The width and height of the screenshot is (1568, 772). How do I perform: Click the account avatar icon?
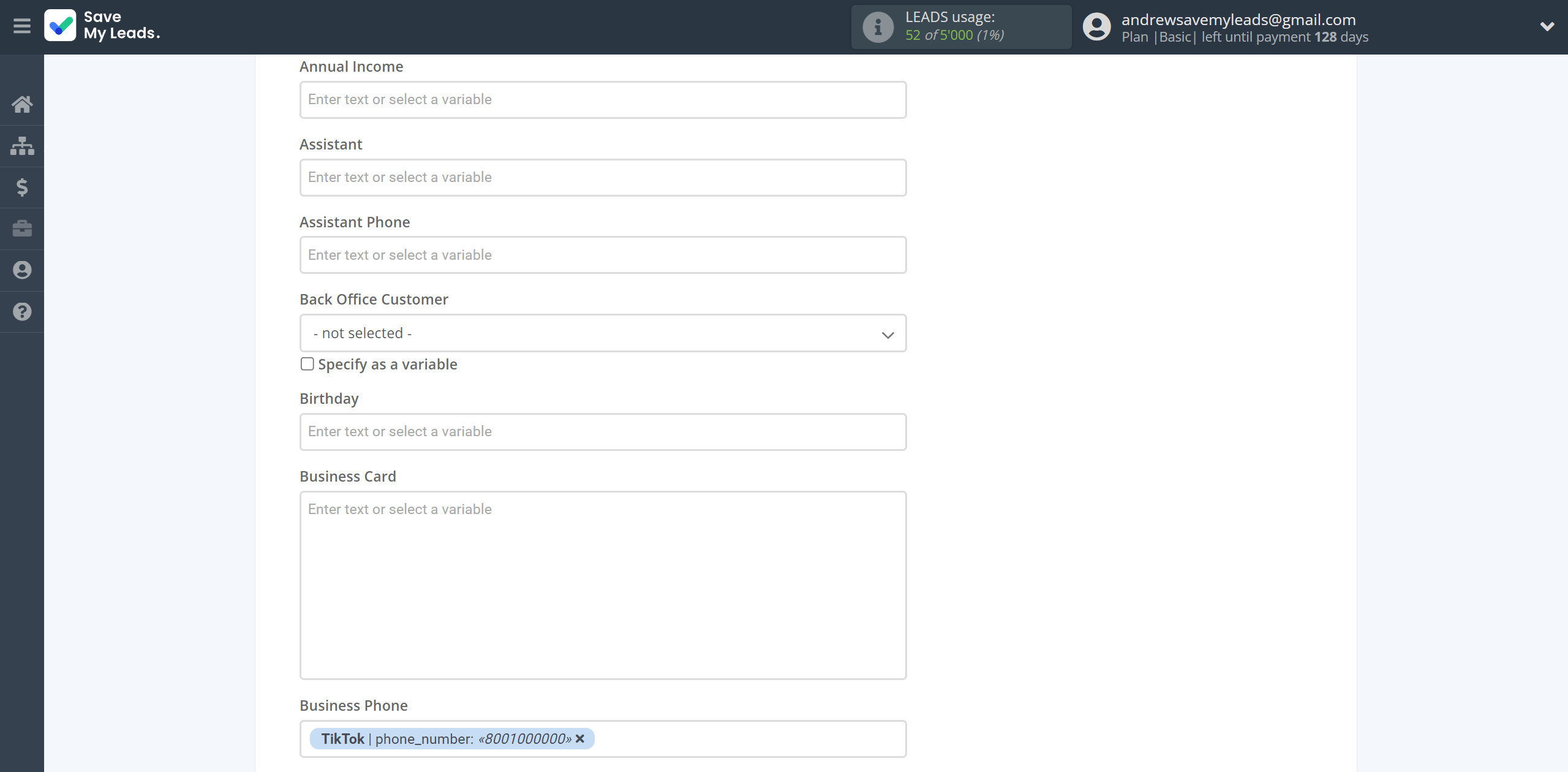(1096, 27)
